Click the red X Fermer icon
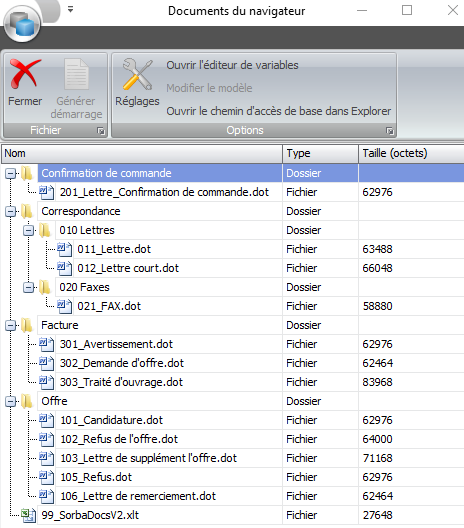 [25, 73]
